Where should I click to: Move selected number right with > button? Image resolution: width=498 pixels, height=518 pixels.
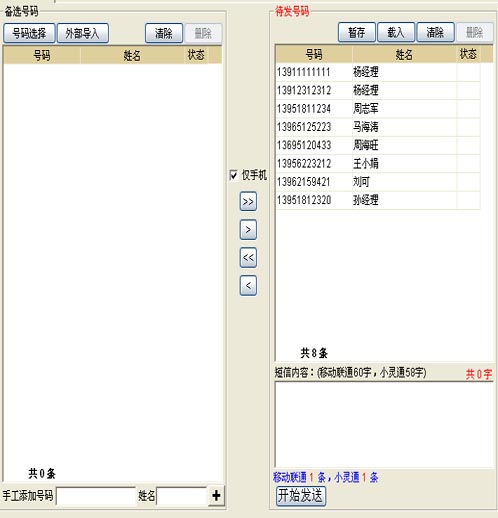(248, 229)
